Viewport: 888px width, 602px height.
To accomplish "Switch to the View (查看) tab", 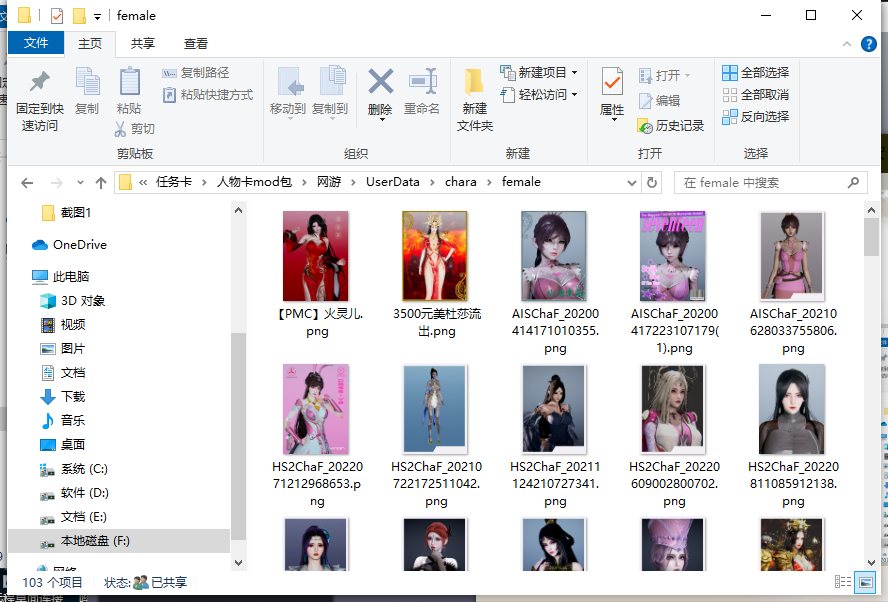I will (196, 44).
